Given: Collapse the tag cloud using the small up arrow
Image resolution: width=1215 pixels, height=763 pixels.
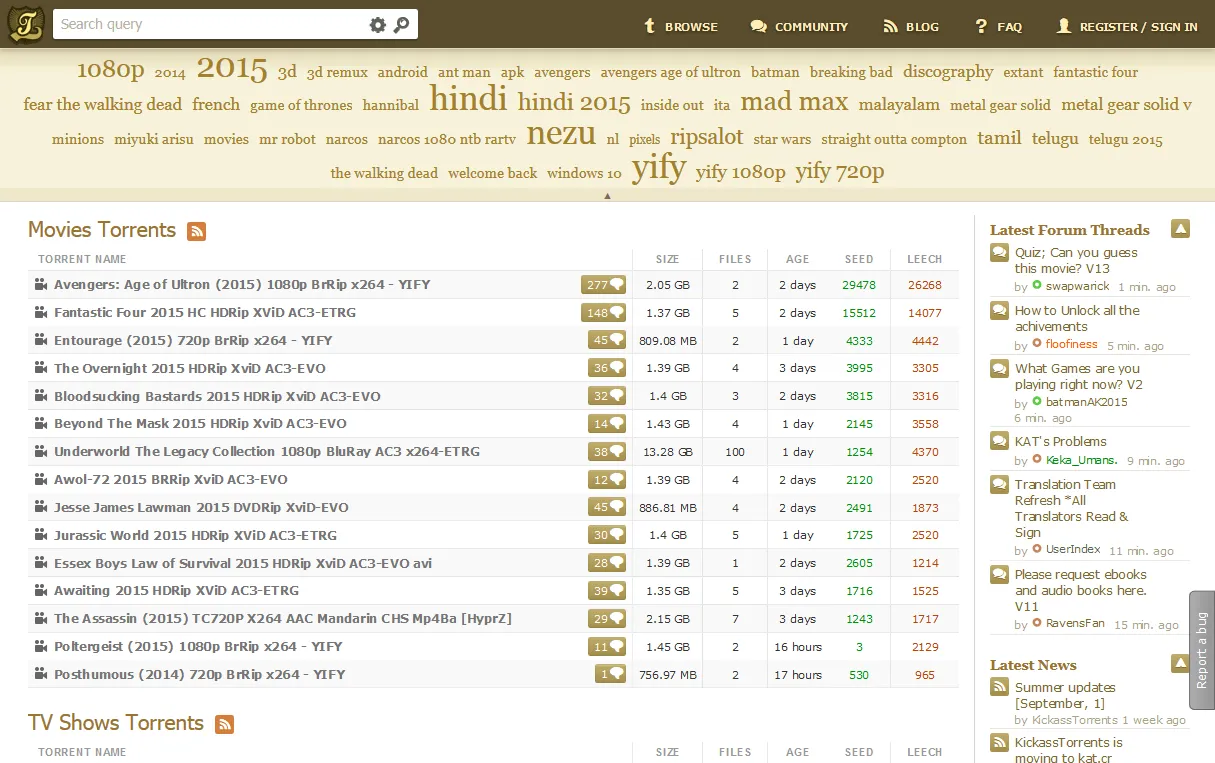Looking at the screenshot, I should point(608,196).
